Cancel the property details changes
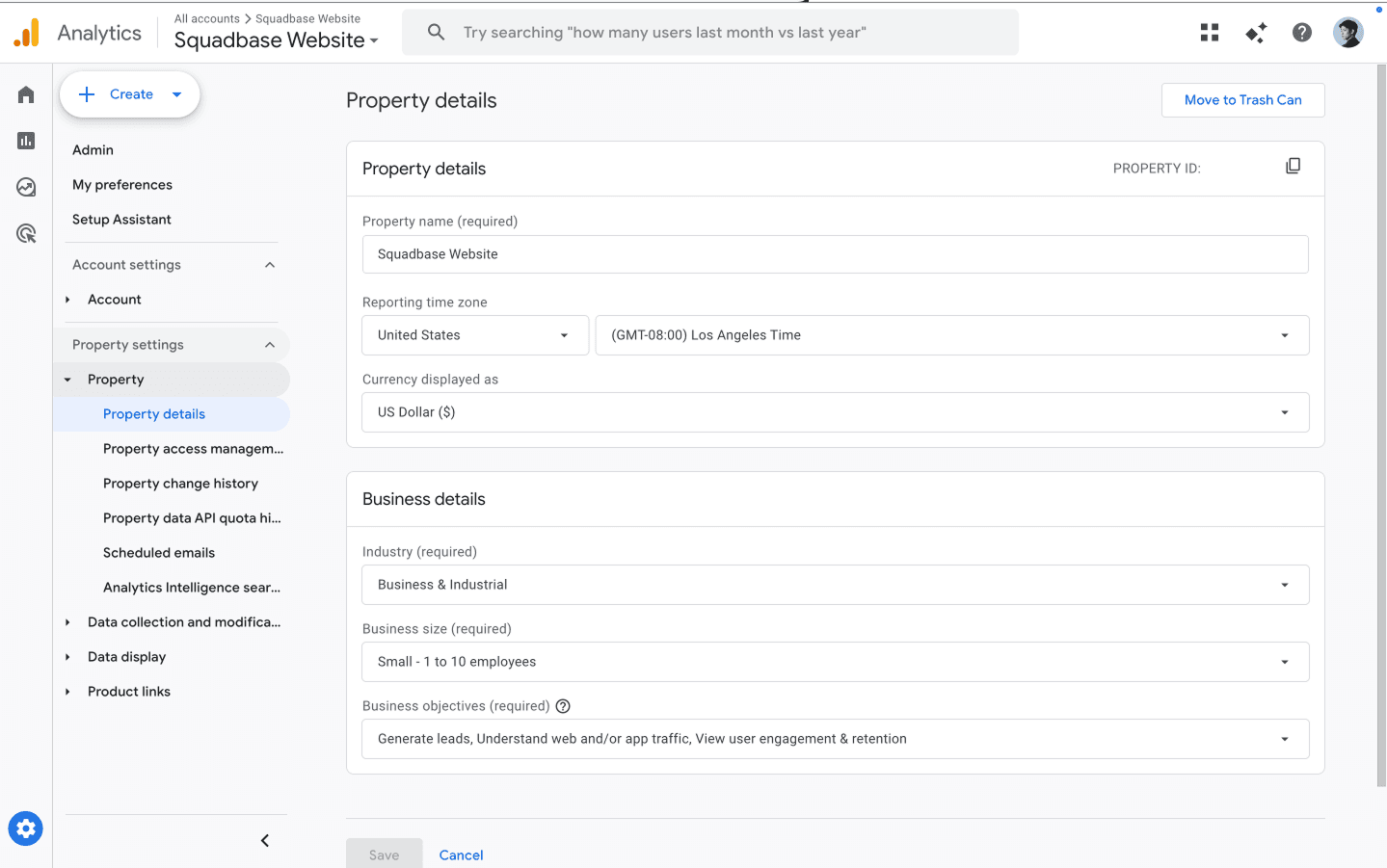1387x868 pixels. point(461,855)
